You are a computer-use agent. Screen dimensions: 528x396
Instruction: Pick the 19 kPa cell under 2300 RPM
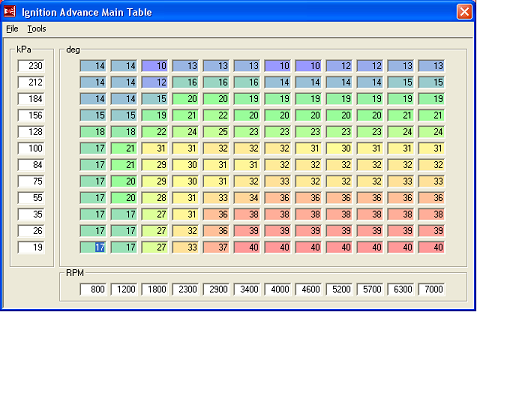pyautogui.click(x=186, y=247)
